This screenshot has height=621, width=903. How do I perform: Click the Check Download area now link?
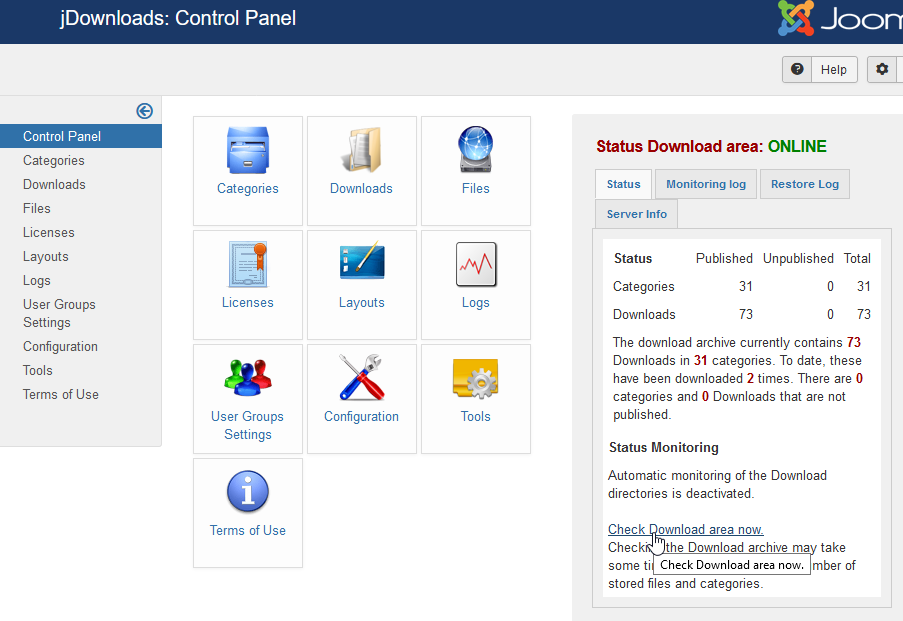click(x=686, y=529)
